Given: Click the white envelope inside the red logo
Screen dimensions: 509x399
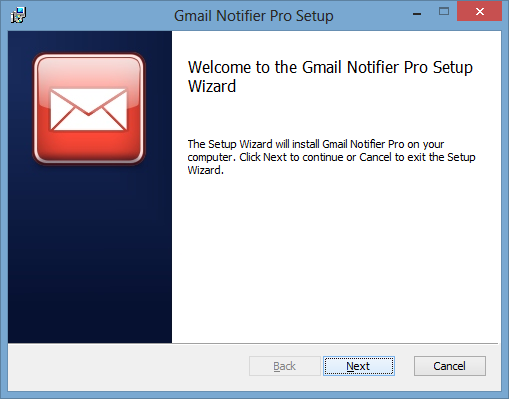Looking at the screenshot, I should (x=89, y=109).
